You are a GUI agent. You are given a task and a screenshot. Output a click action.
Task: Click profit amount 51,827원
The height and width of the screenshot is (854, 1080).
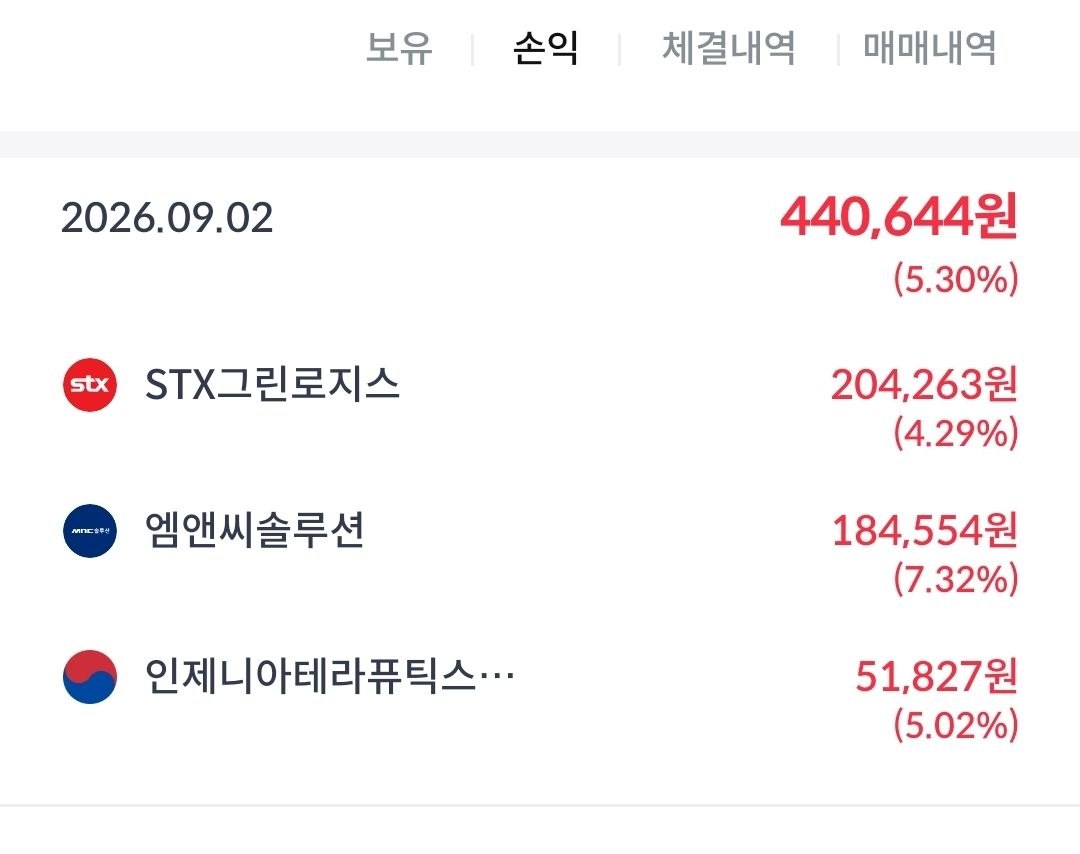coord(937,676)
